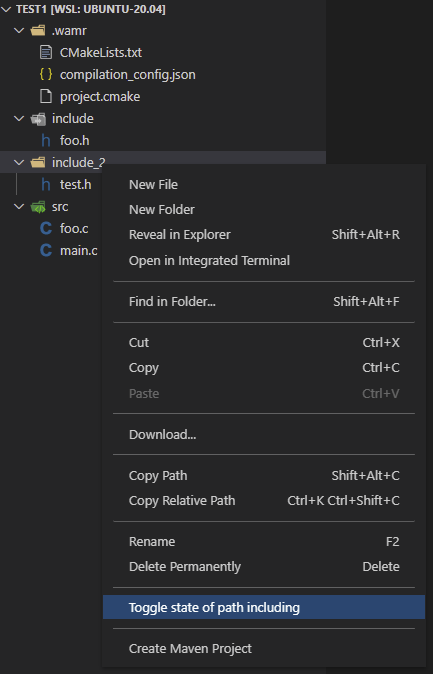The width and height of the screenshot is (433, 674).
Task: Collapse the include folder chevron
Action: click(x=19, y=118)
